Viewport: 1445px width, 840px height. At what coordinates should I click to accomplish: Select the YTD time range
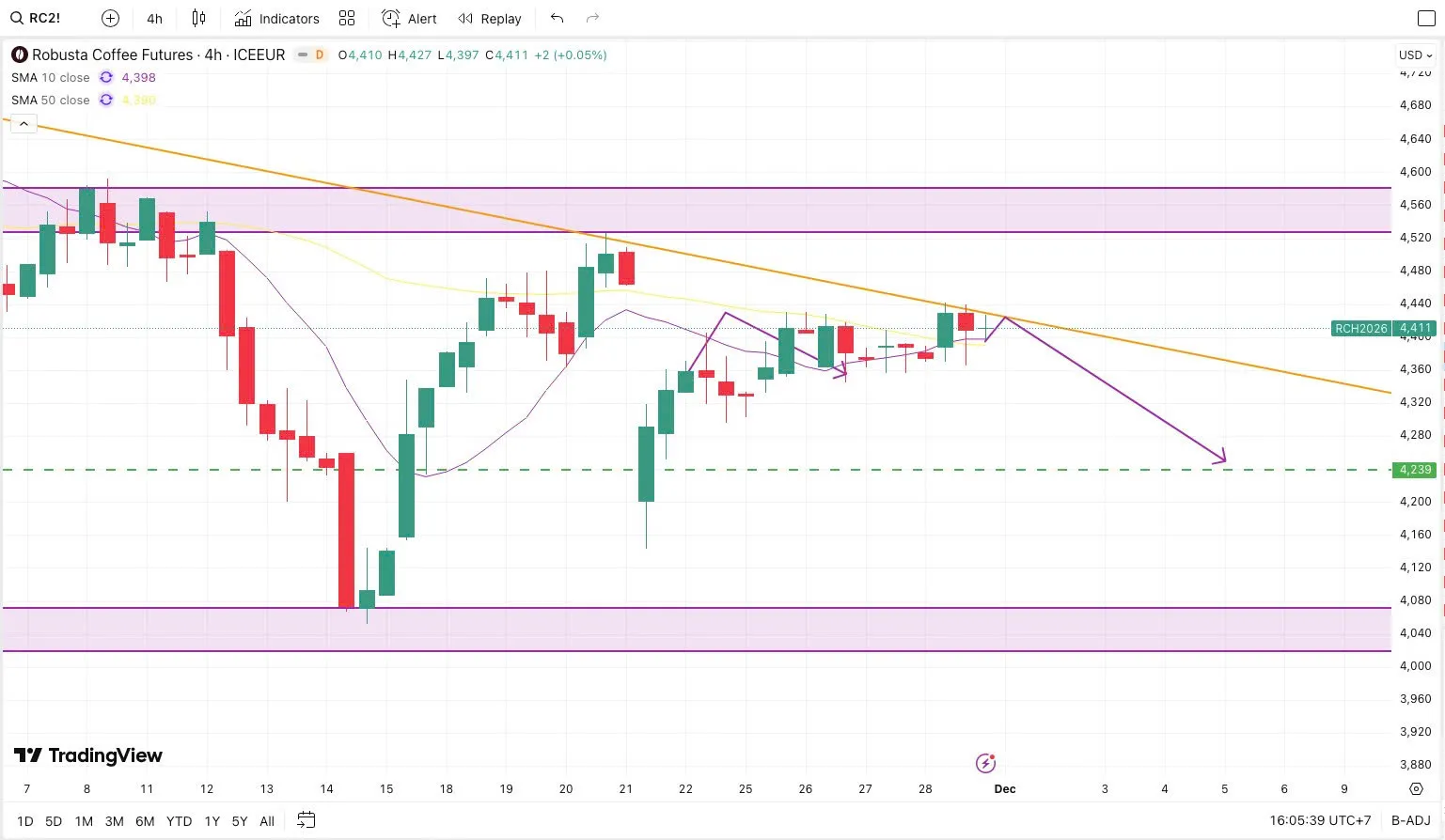click(179, 821)
